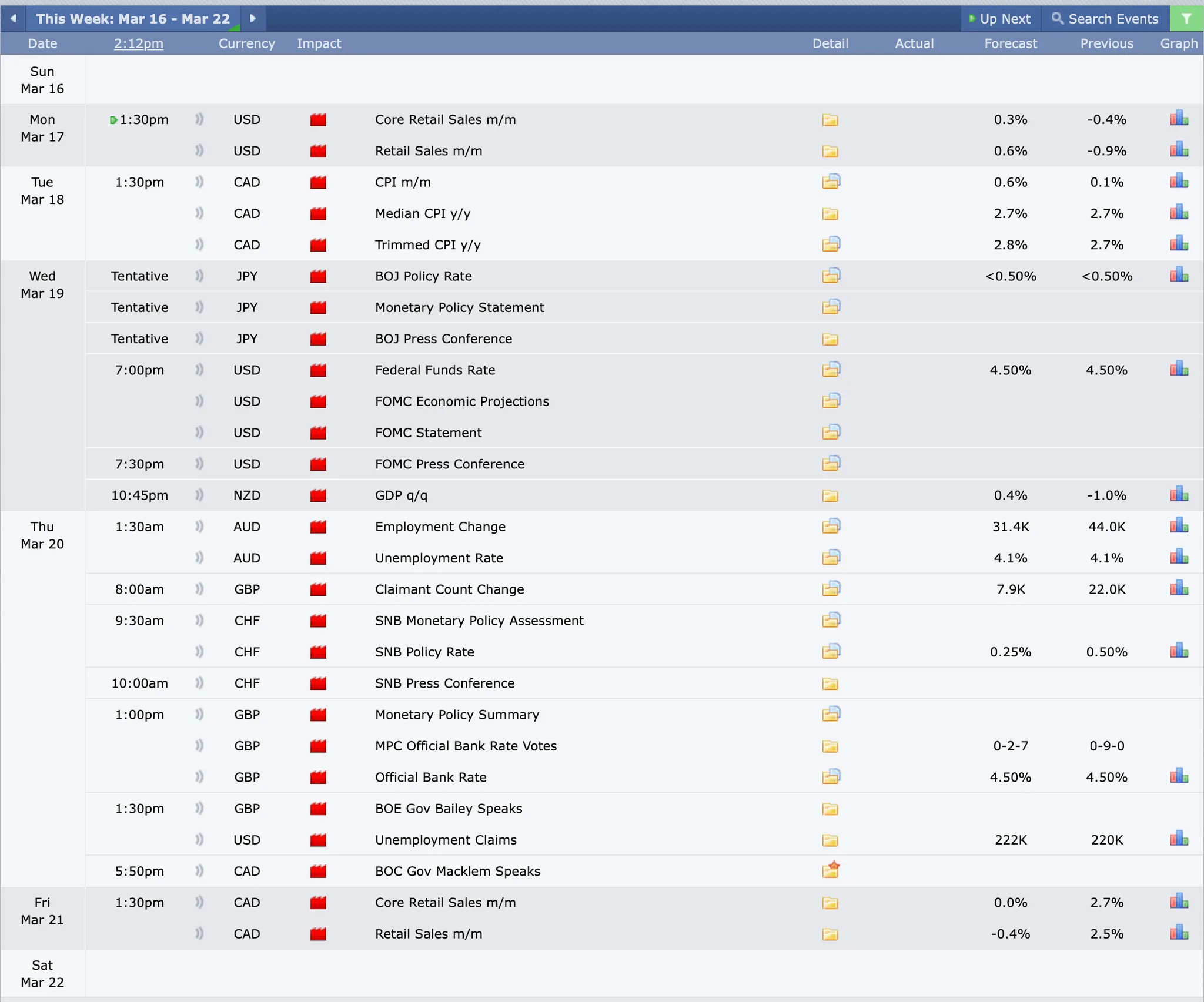Open the calendar filter funnel icon
Screen dimensions: 1204x1002
pyautogui.click(x=1186, y=19)
